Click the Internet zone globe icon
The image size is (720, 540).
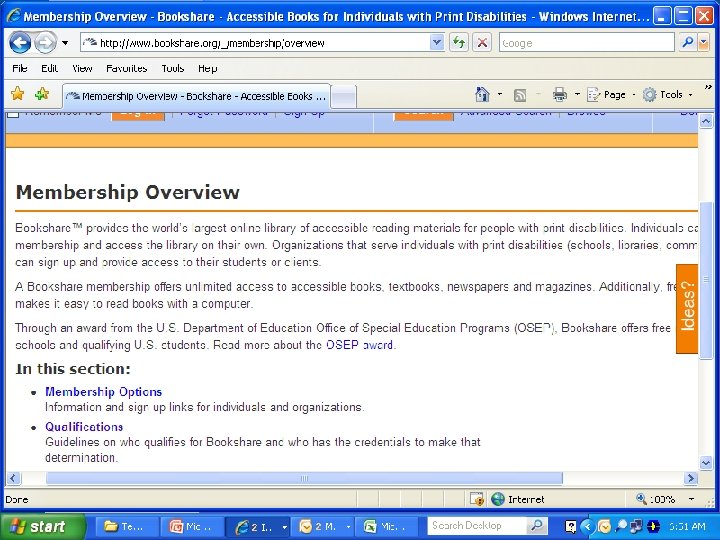[x=498, y=499]
